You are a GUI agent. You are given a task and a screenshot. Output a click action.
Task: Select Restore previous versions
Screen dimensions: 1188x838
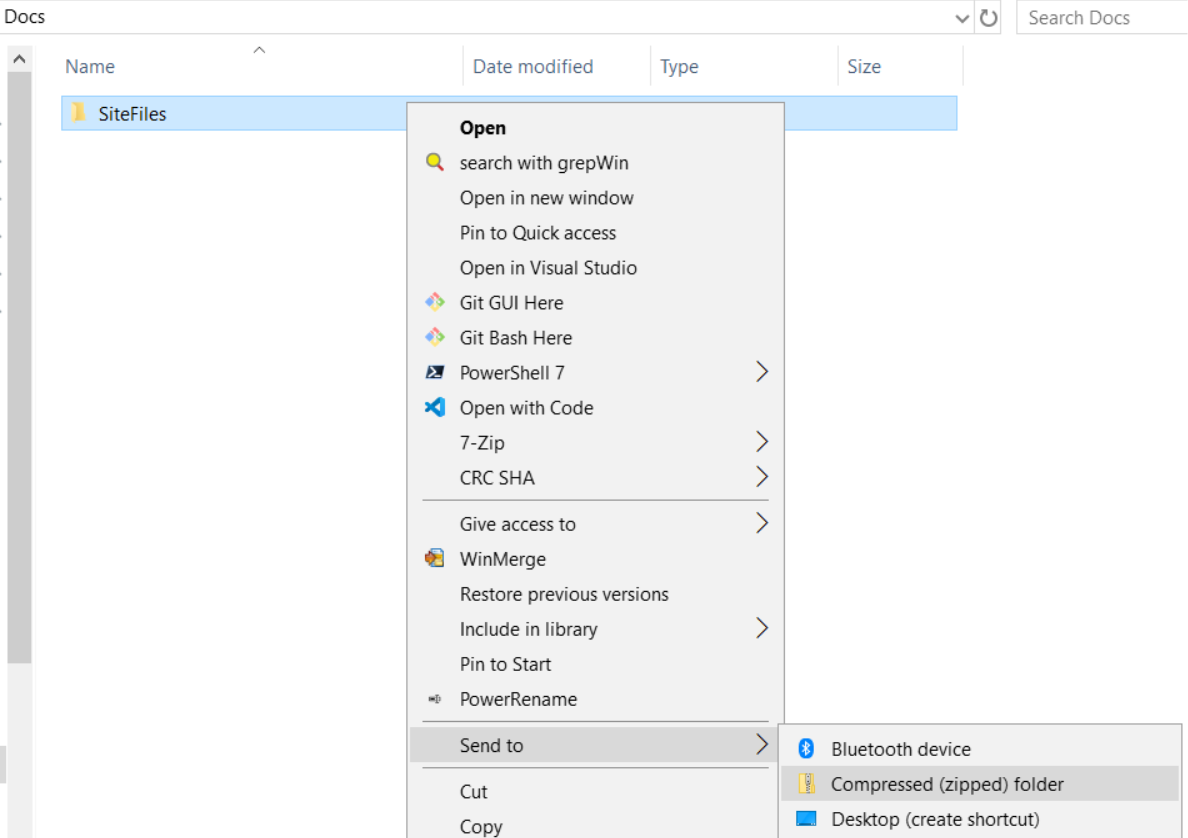(596, 594)
